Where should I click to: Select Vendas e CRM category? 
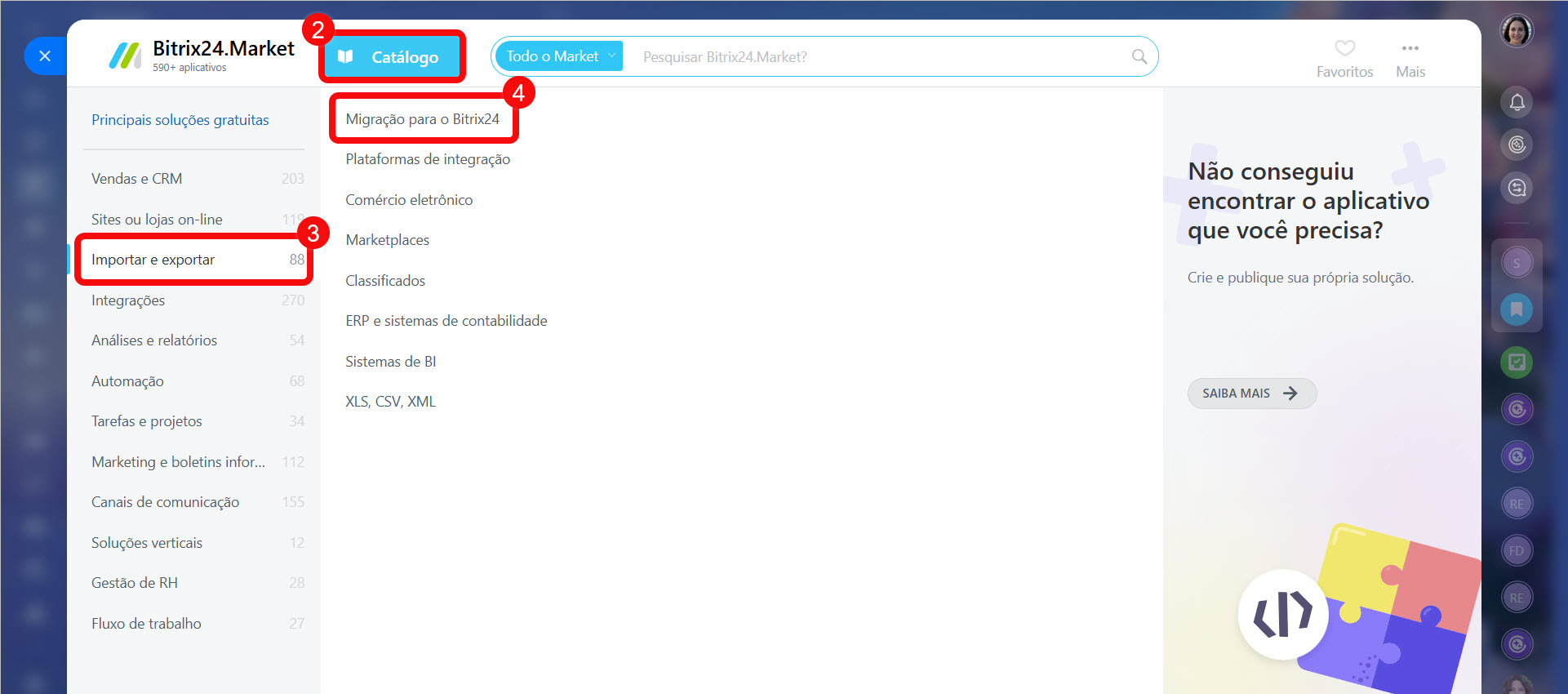(x=198, y=179)
